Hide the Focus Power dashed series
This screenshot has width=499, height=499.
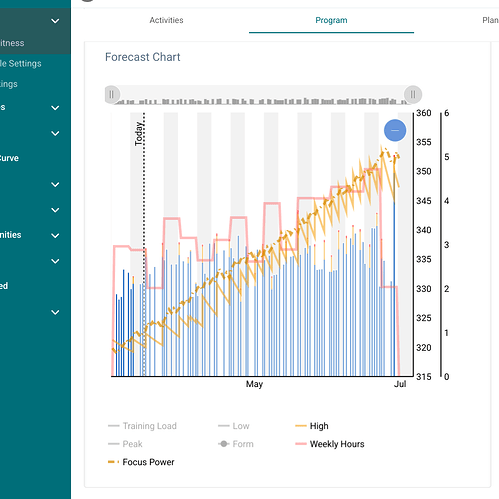(141, 462)
